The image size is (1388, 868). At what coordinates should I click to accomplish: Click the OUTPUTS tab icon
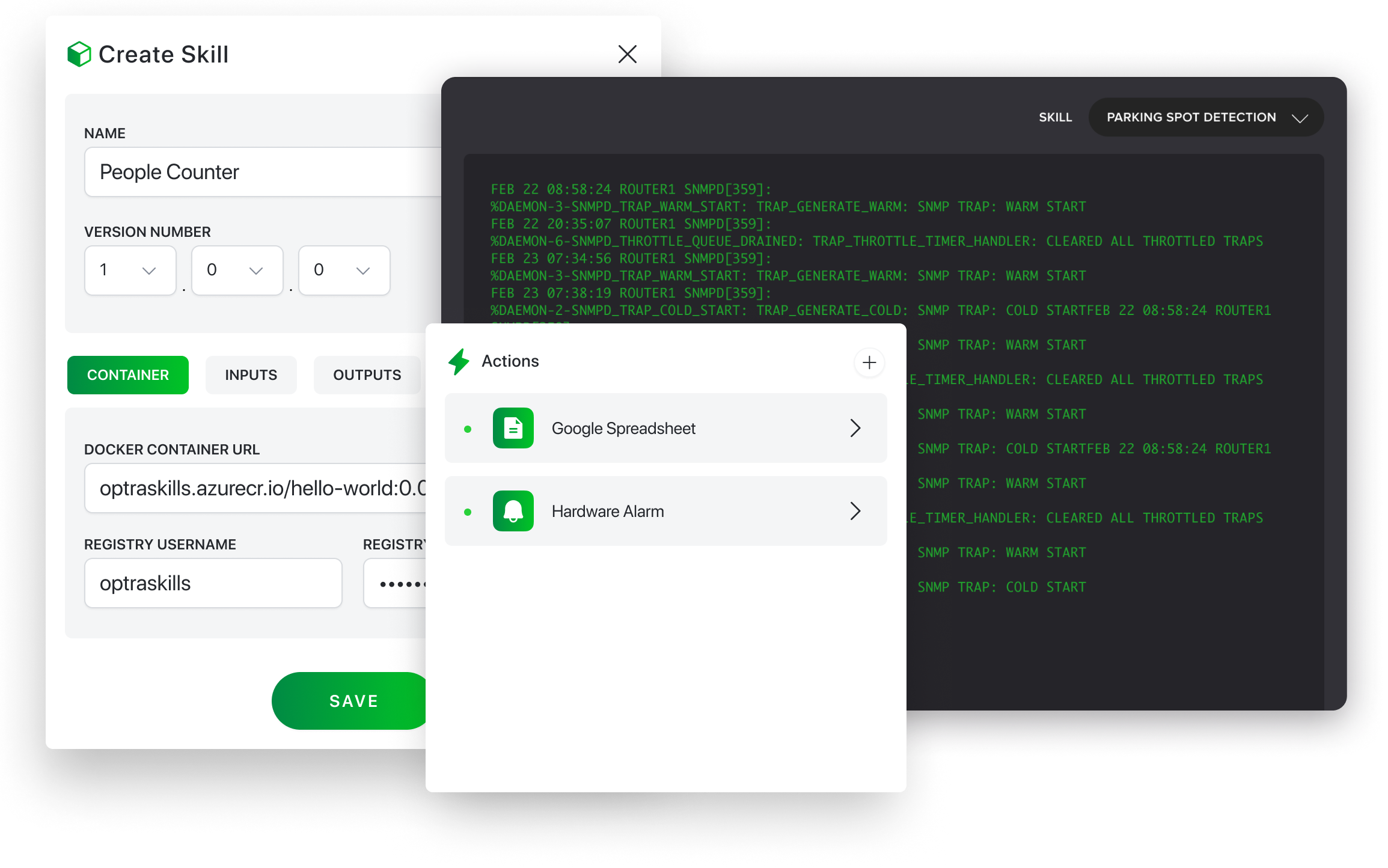pyautogui.click(x=366, y=374)
